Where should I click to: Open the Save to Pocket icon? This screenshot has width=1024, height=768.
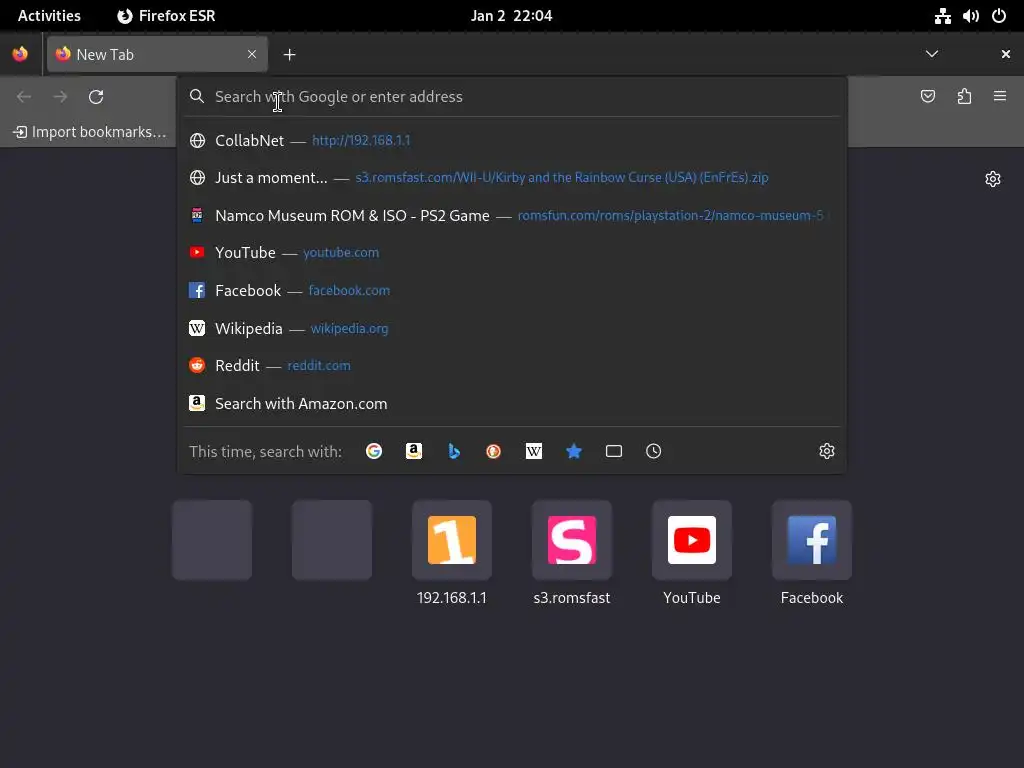[x=927, y=97]
